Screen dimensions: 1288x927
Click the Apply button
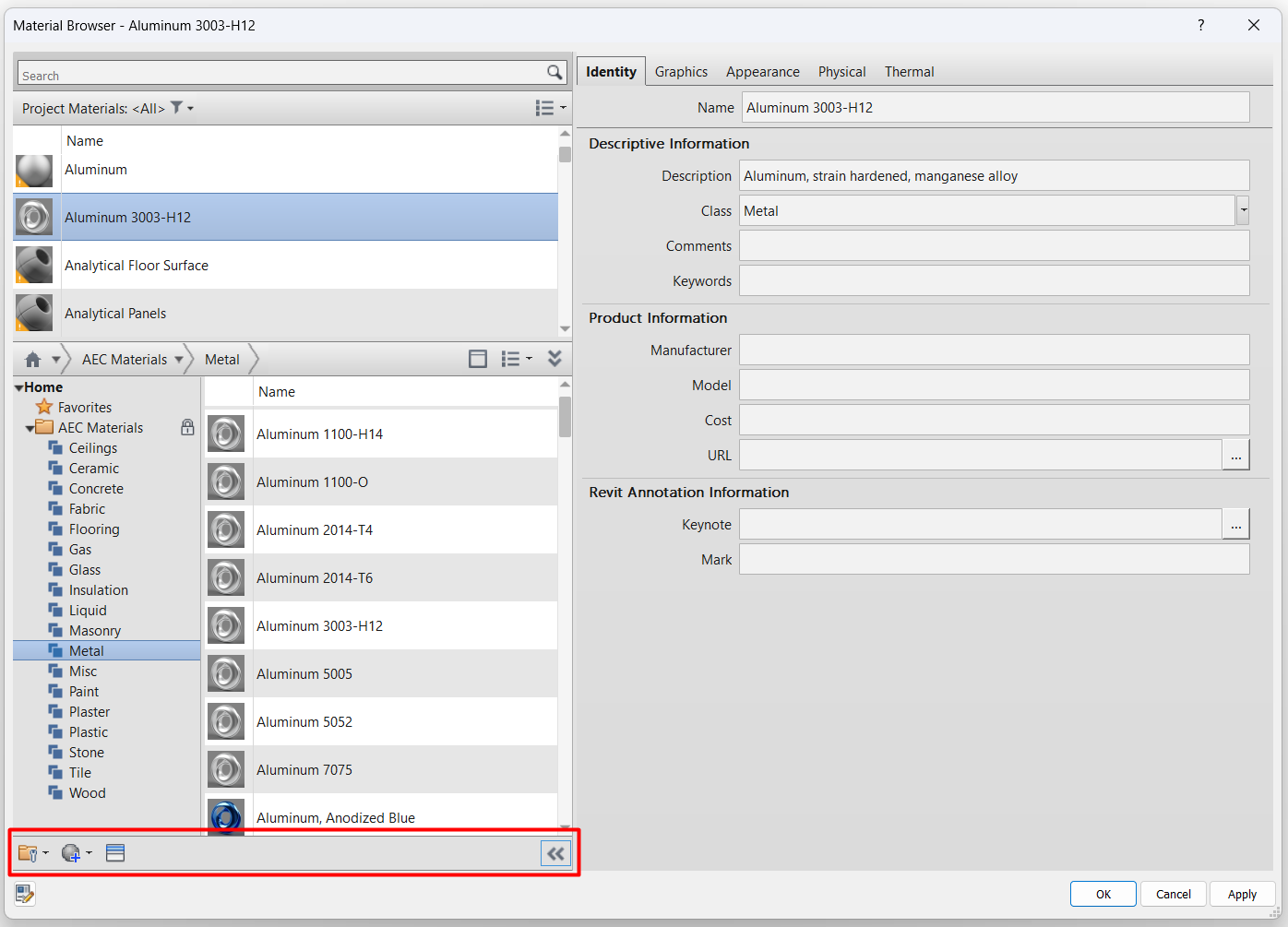point(1242,894)
